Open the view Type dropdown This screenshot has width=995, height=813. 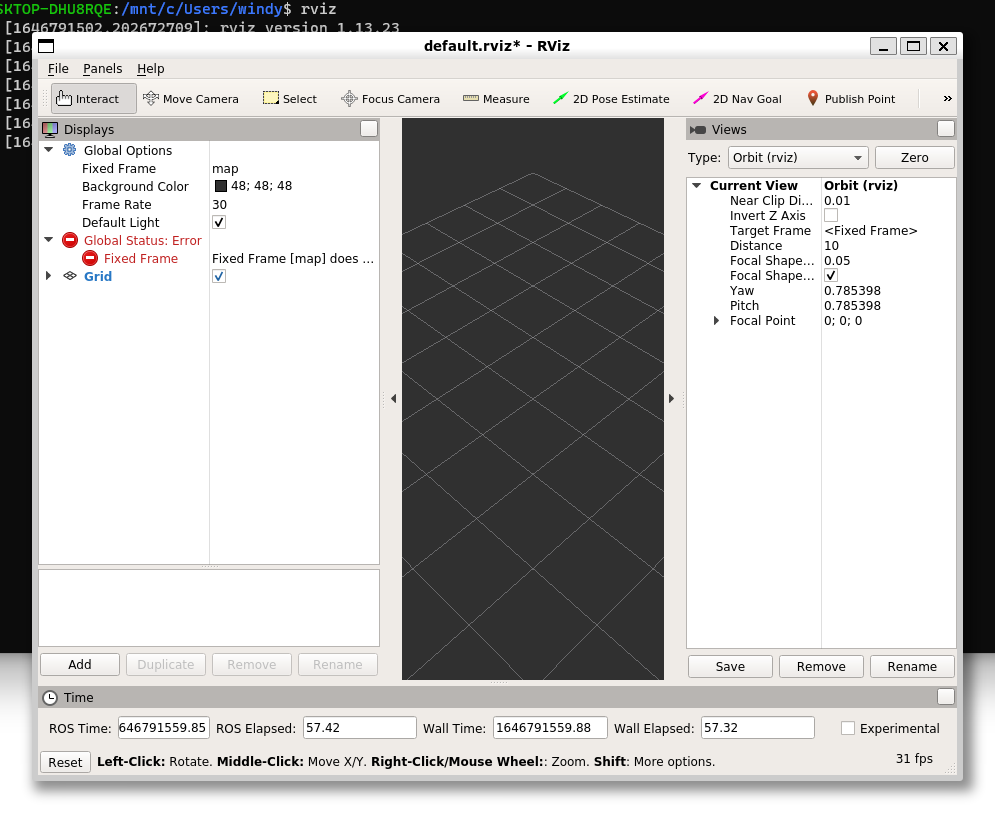click(x=798, y=157)
